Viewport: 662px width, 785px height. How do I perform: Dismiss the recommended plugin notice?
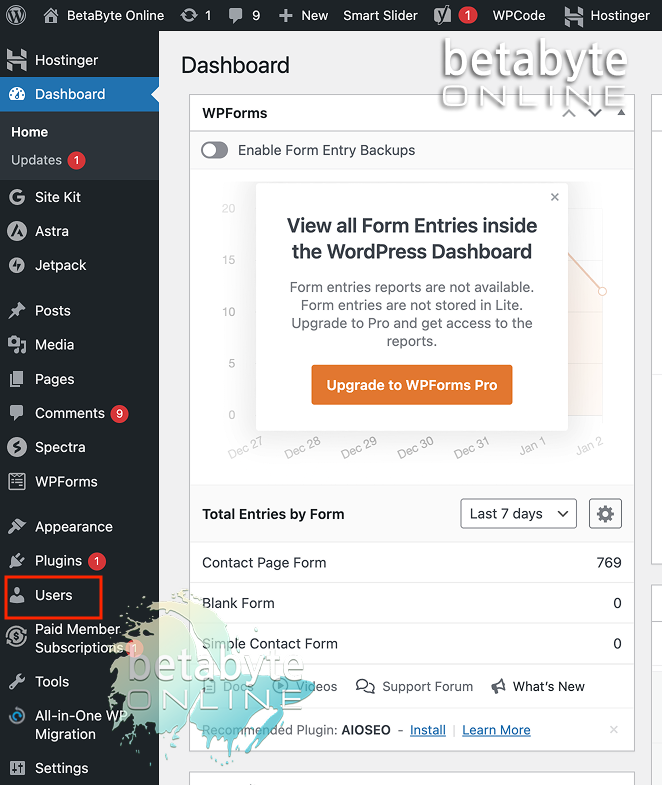coord(614,730)
